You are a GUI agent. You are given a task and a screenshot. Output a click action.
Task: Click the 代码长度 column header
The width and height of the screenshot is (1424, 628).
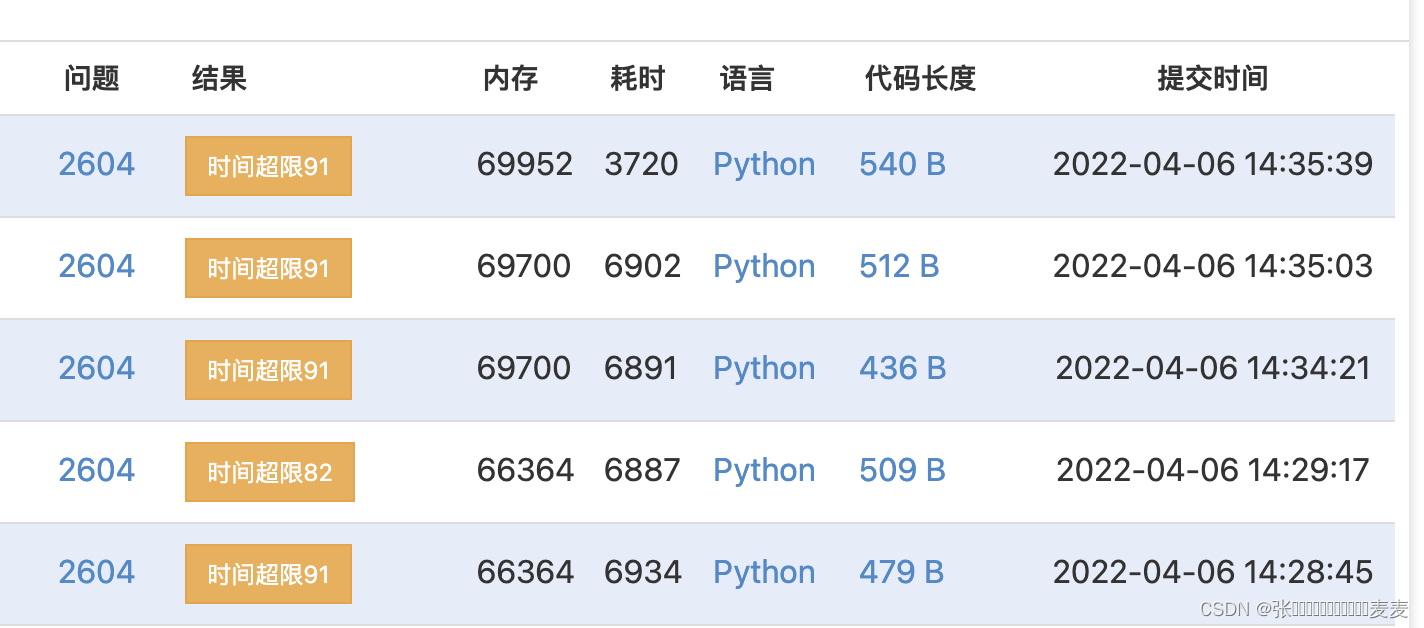tap(920, 78)
